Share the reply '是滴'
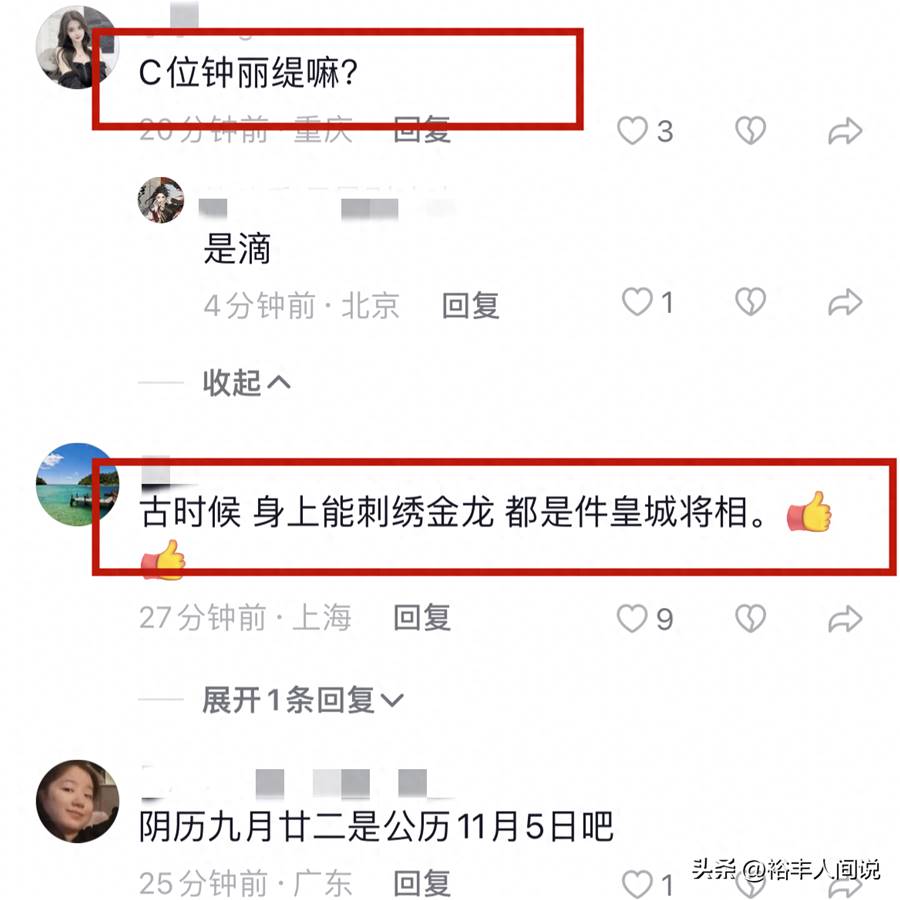900x900 pixels. (x=845, y=302)
